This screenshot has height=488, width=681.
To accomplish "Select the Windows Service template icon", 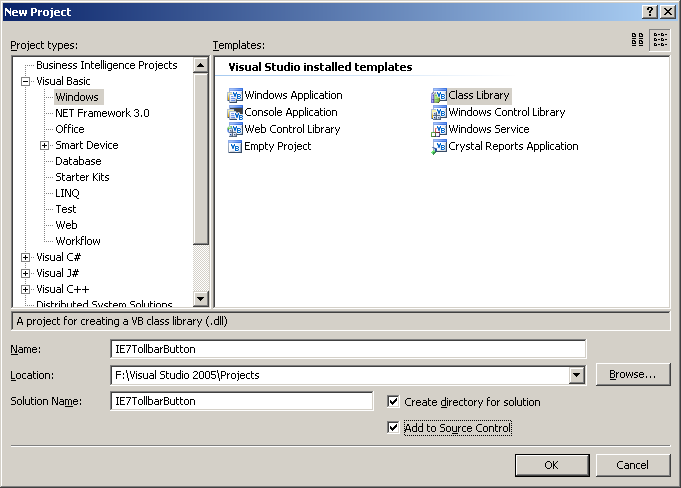I will (x=439, y=129).
